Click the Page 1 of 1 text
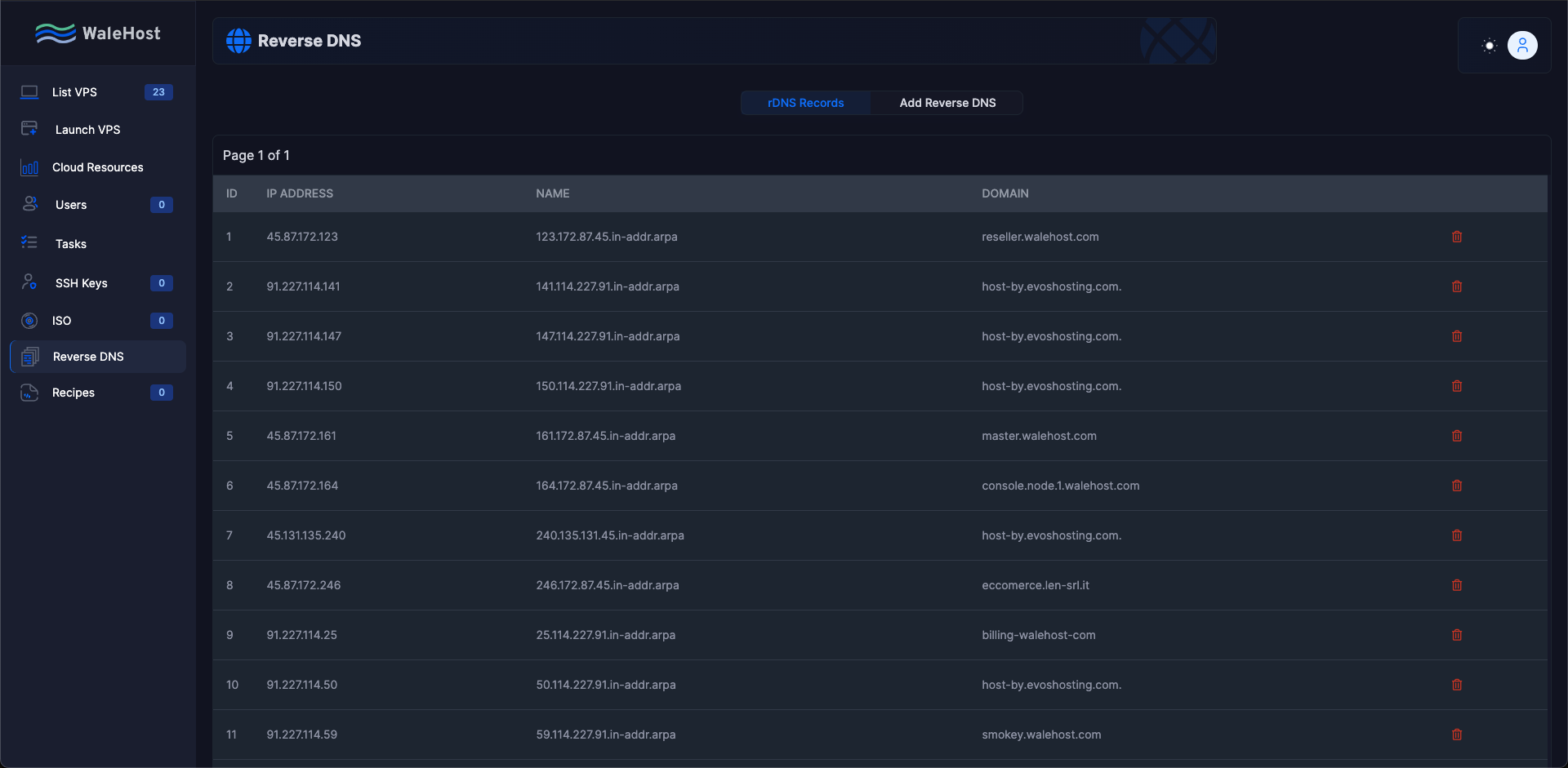Image resolution: width=1568 pixels, height=768 pixels. tap(256, 155)
